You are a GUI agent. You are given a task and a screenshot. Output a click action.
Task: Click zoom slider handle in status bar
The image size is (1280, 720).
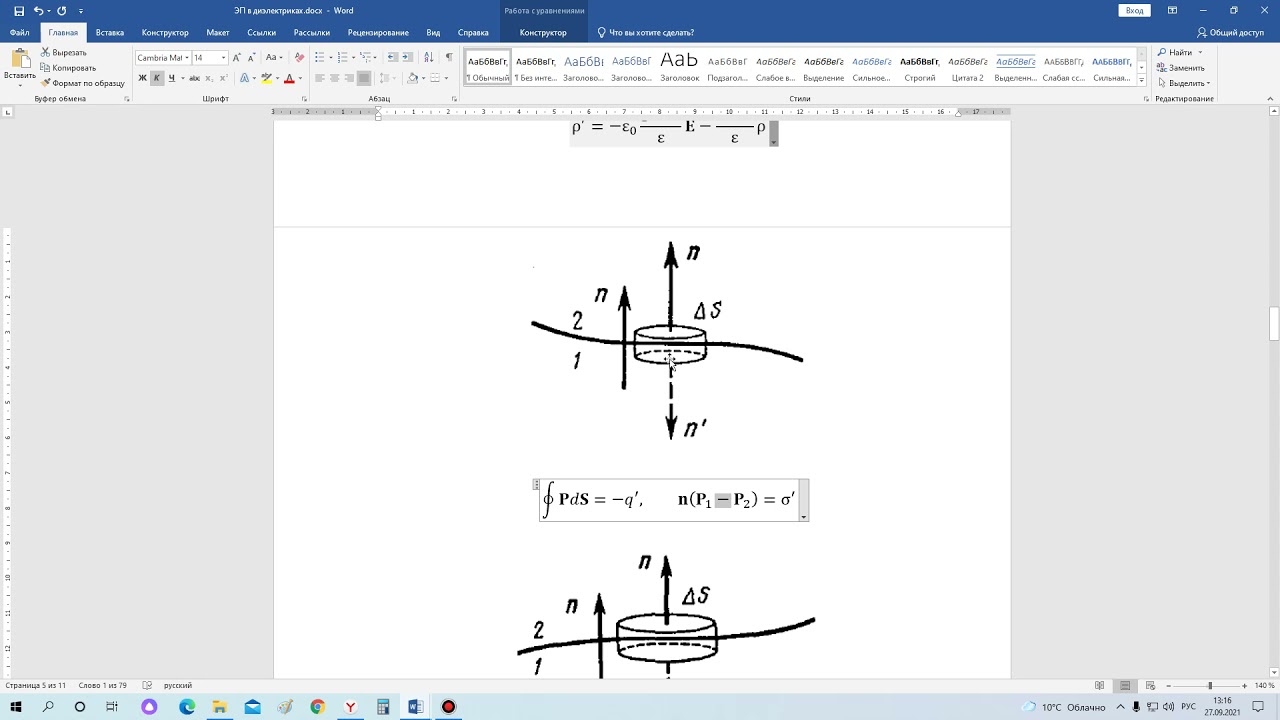(1209, 686)
